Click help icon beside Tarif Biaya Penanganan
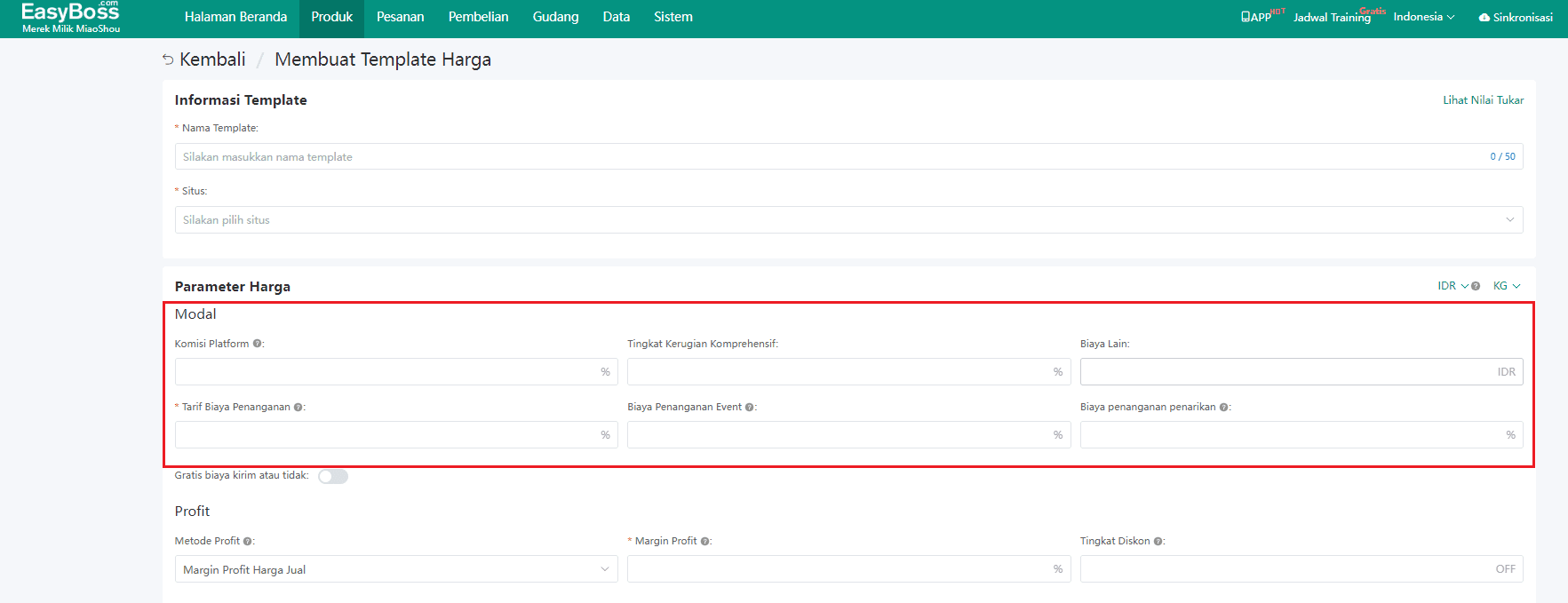This screenshot has height=603, width=1568. [x=298, y=408]
